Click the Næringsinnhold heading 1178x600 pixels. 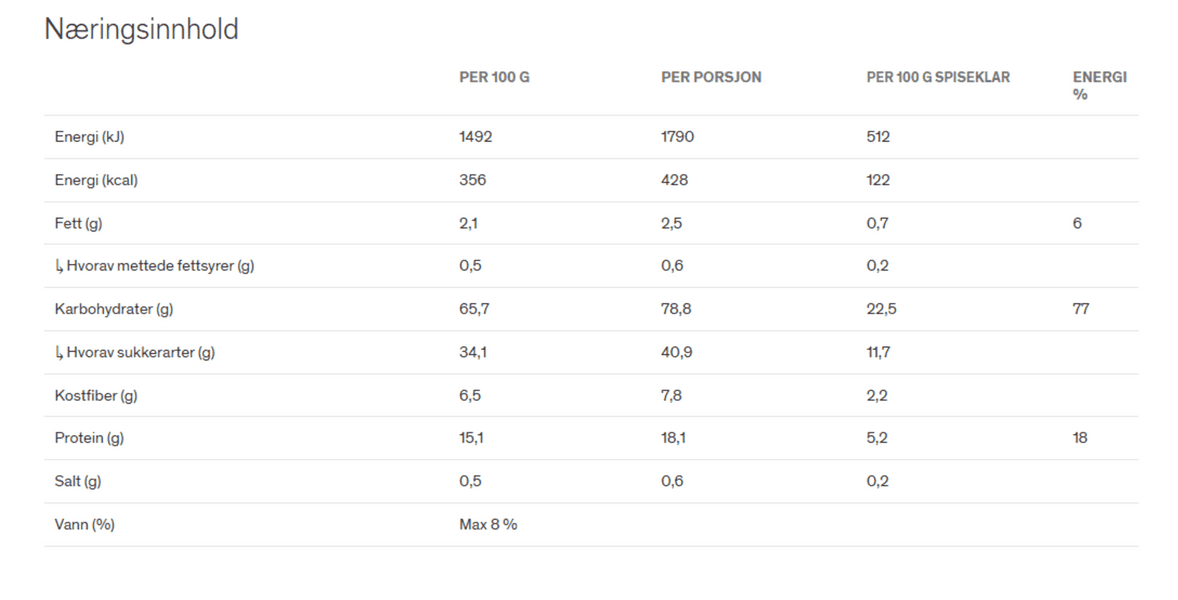coord(141,30)
